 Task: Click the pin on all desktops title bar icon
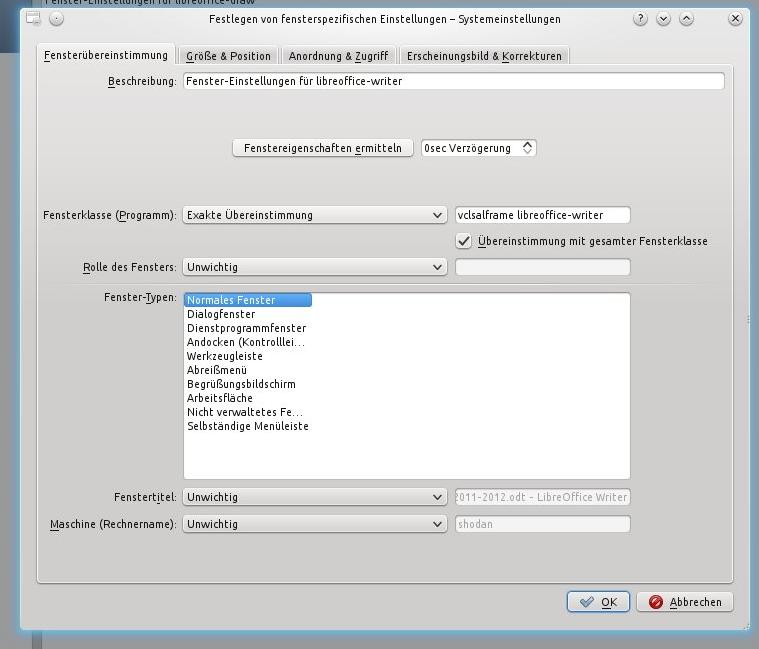(x=56, y=19)
